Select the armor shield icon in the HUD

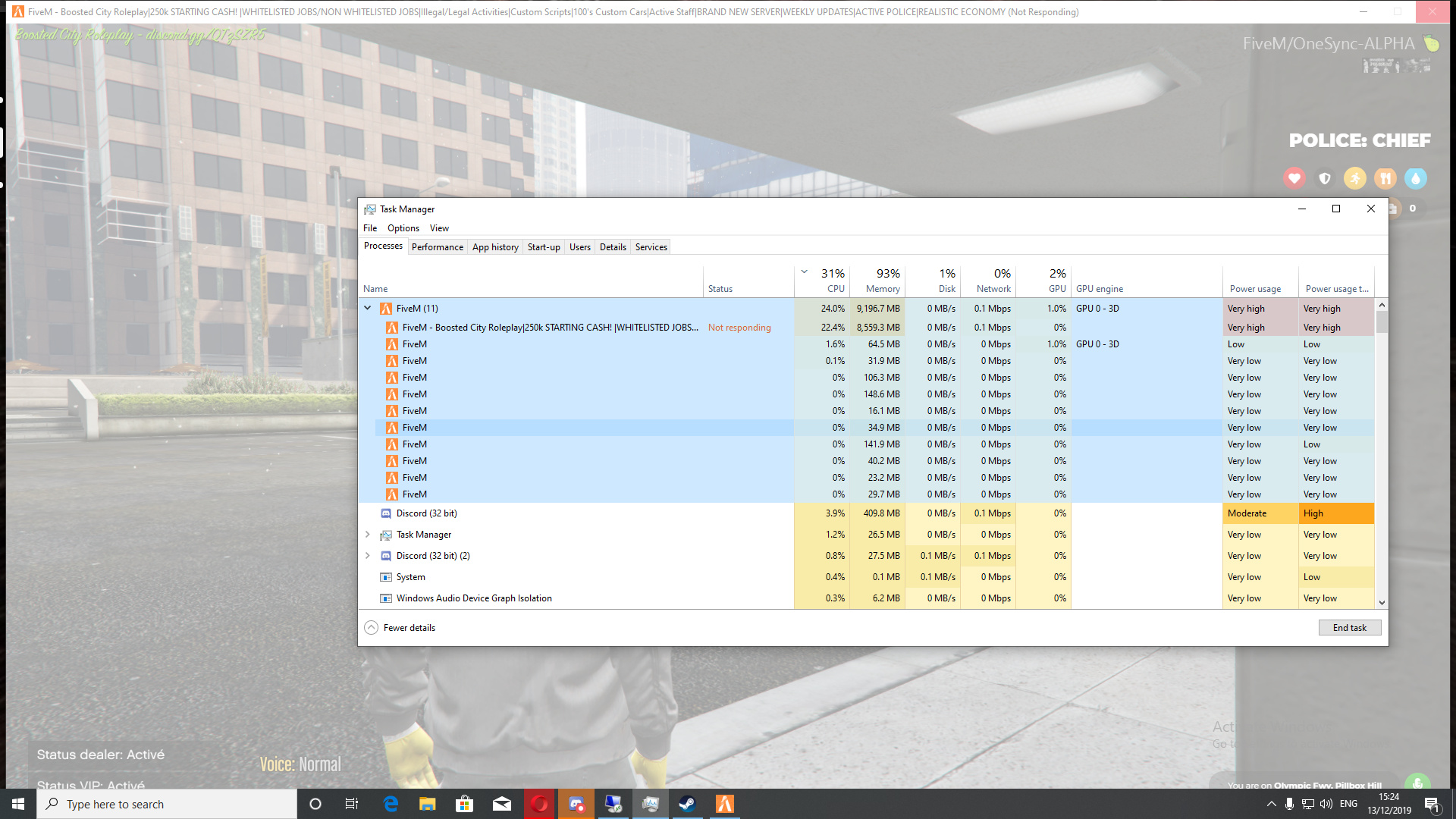point(1324,178)
